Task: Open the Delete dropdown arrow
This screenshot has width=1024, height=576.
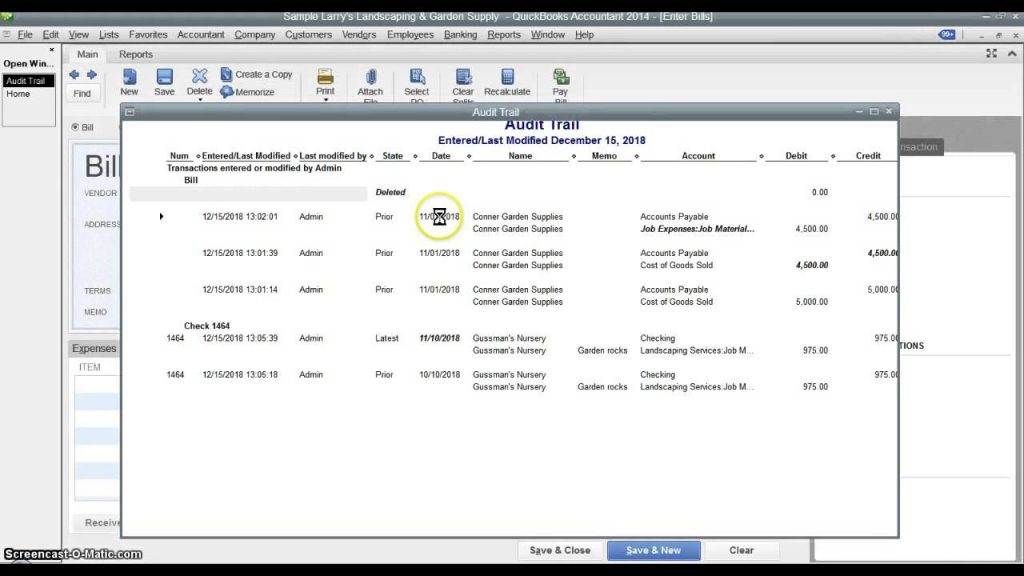Action: tap(200, 100)
